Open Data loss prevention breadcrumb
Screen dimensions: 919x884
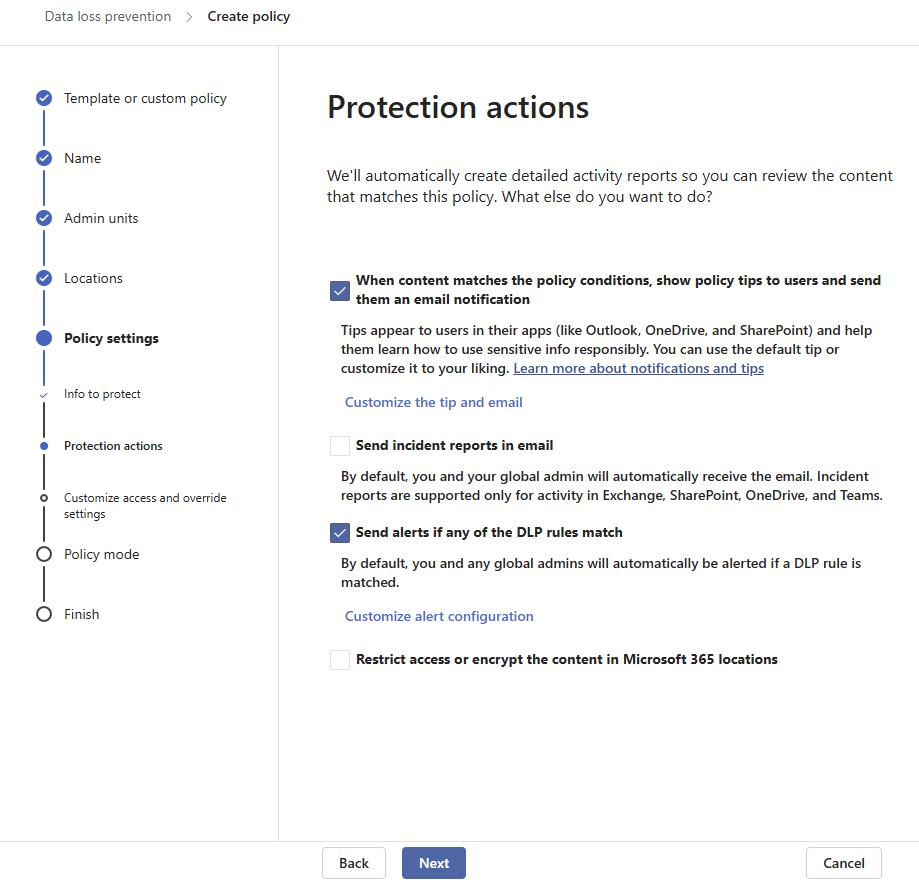coord(108,16)
